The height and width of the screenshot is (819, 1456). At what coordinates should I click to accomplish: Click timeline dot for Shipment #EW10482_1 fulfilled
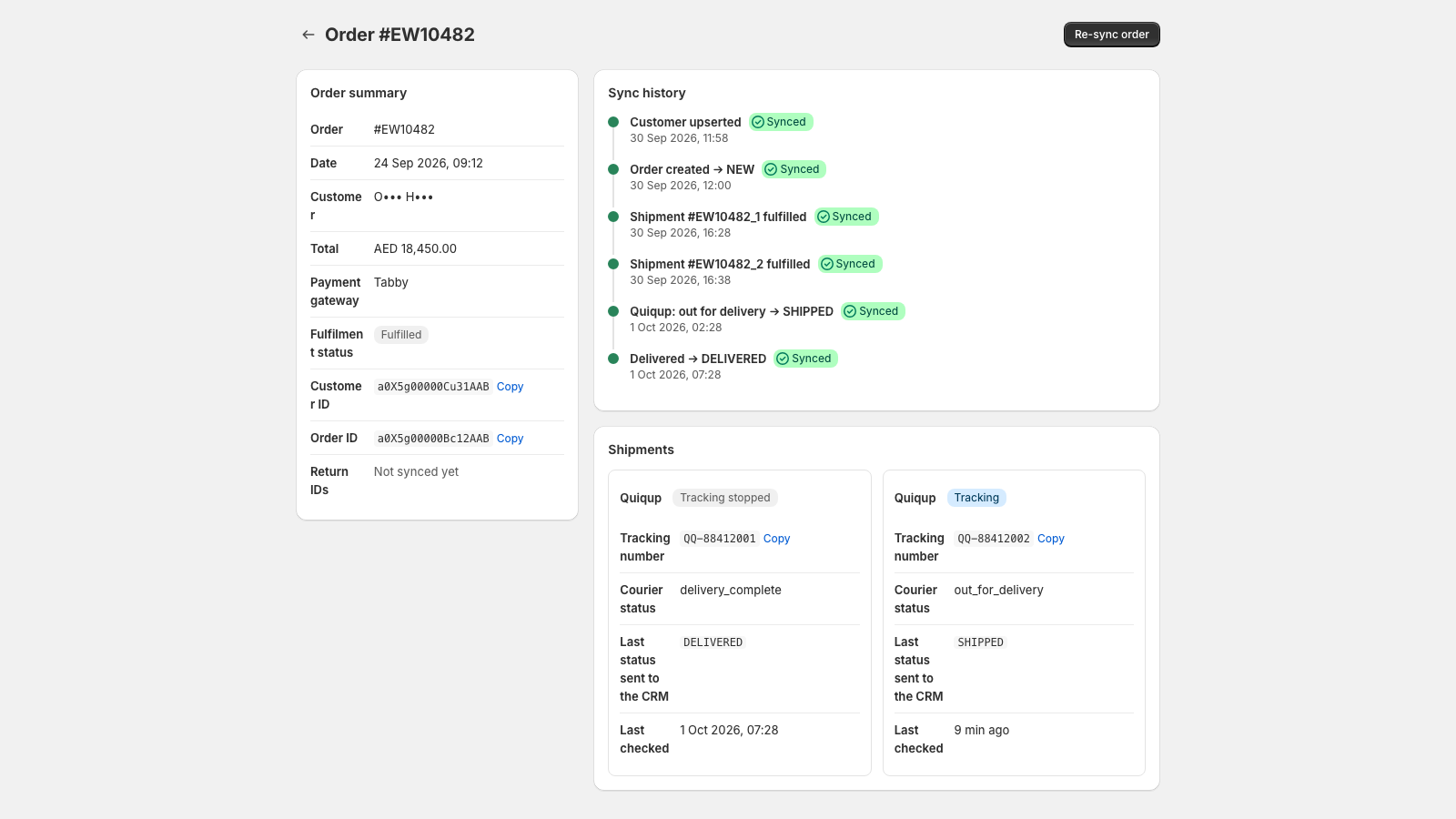pyautogui.click(x=613, y=217)
